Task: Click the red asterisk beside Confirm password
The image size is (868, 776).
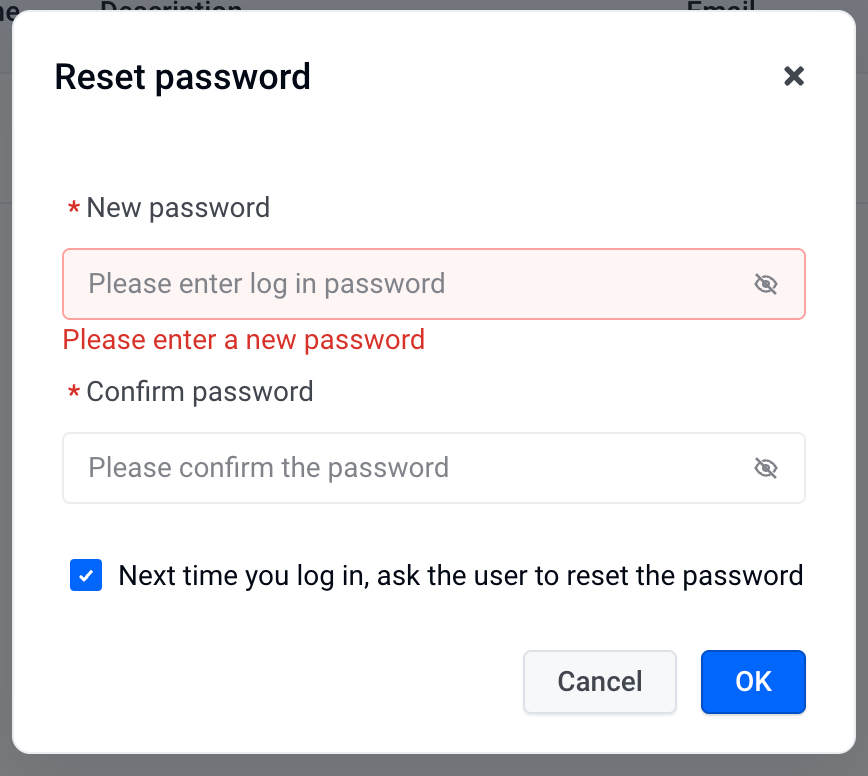Action: (74, 392)
